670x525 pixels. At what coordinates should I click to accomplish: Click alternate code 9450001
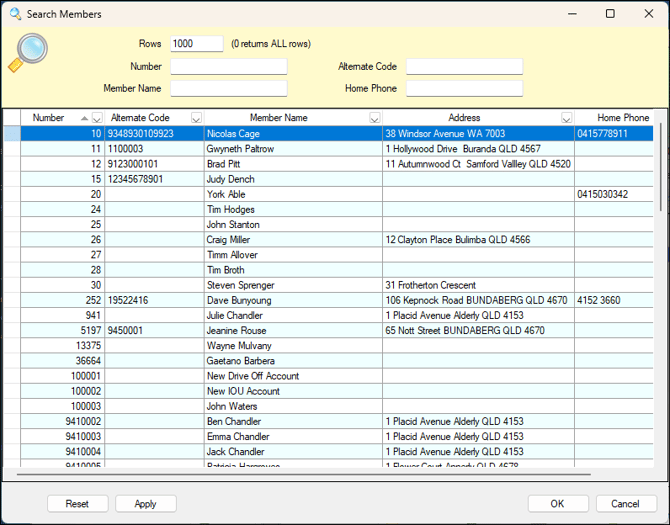click(125, 331)
